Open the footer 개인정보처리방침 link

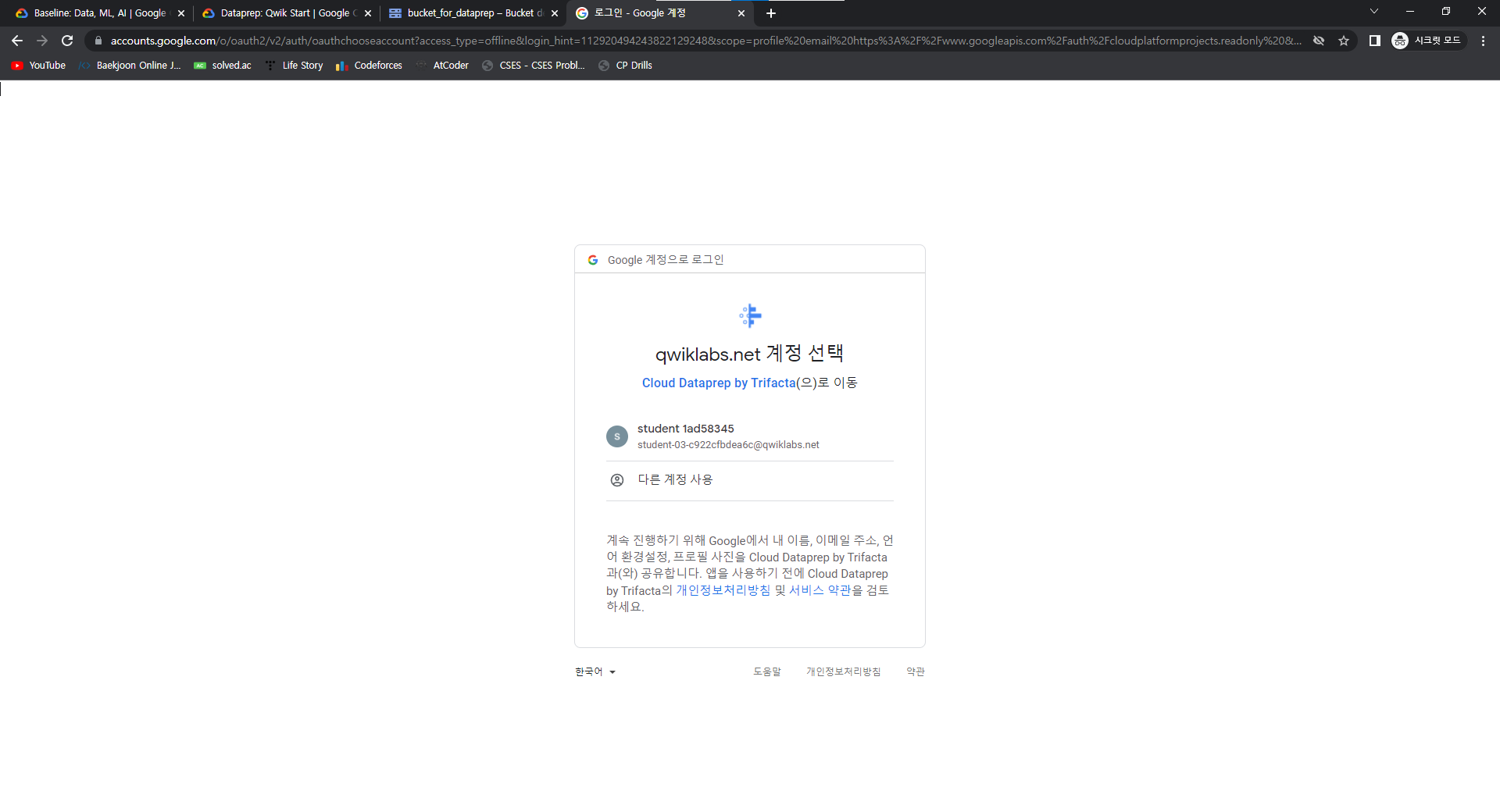coord(844,671)
